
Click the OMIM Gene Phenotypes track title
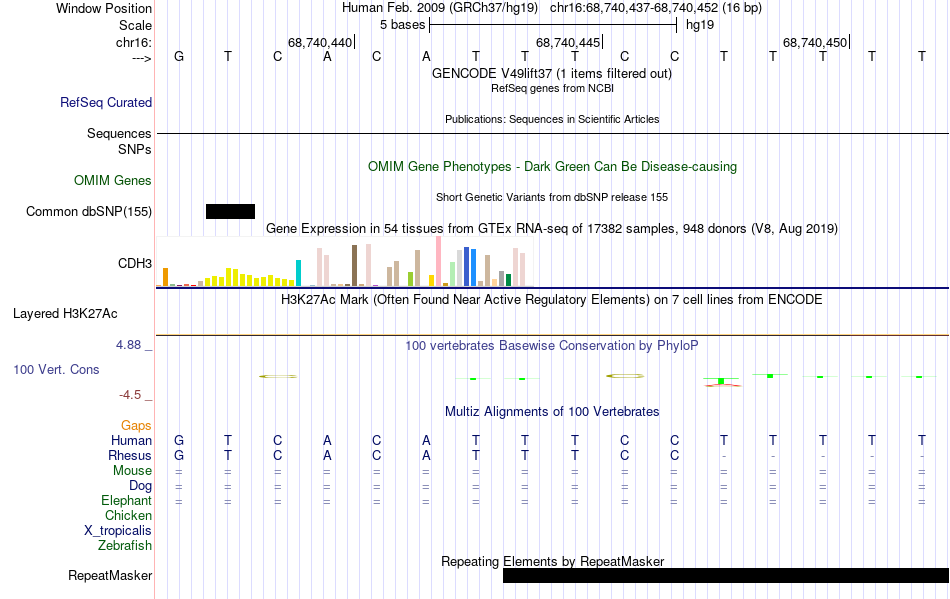point(552,167)
